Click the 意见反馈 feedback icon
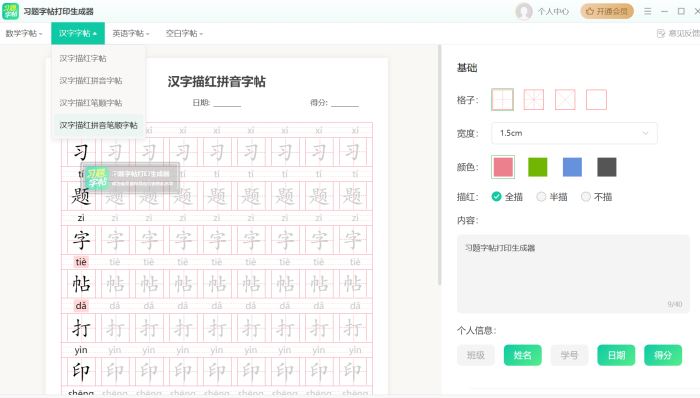Viewport: 700px width, 398px height. [661, 33]
